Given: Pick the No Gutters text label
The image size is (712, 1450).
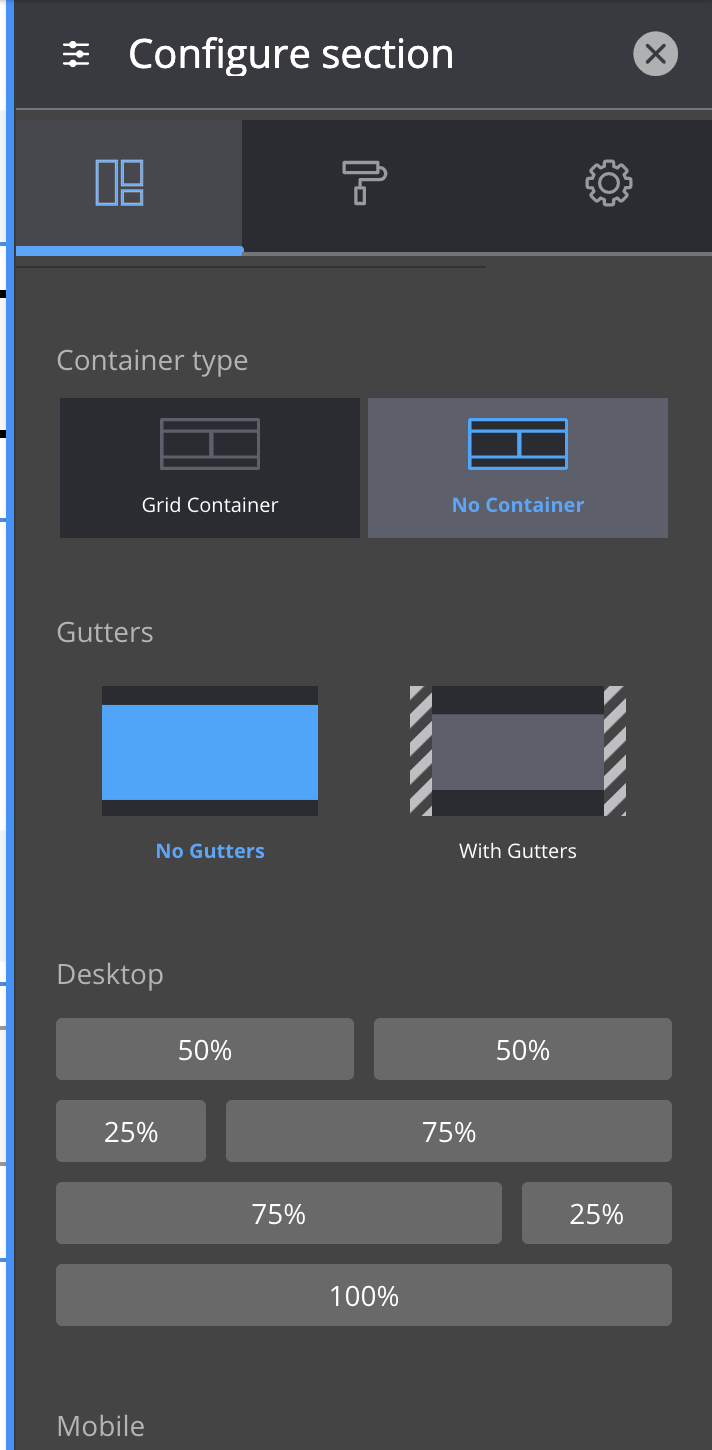Looking at the screenshot, I should tap(210, 851).
